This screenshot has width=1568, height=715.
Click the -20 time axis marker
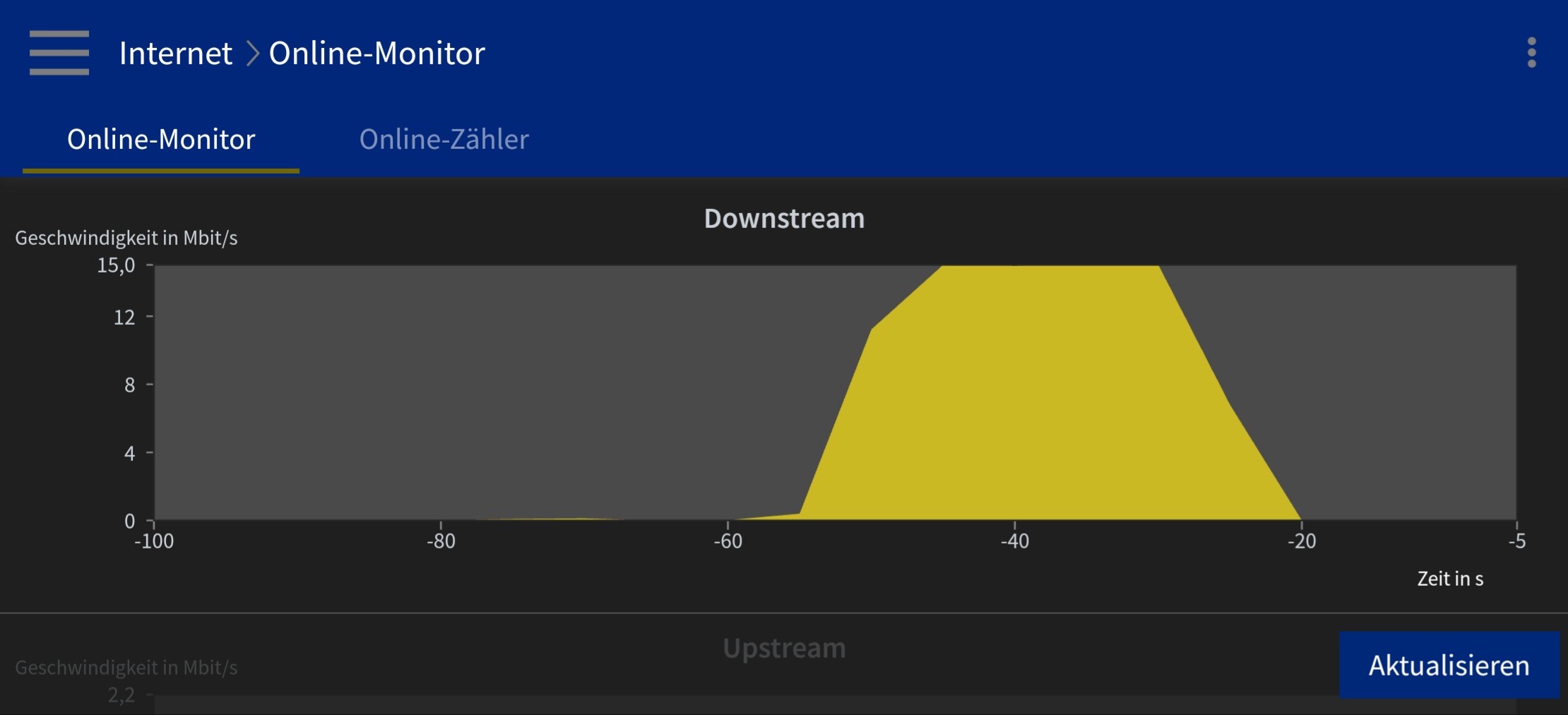click(1301, 541)
